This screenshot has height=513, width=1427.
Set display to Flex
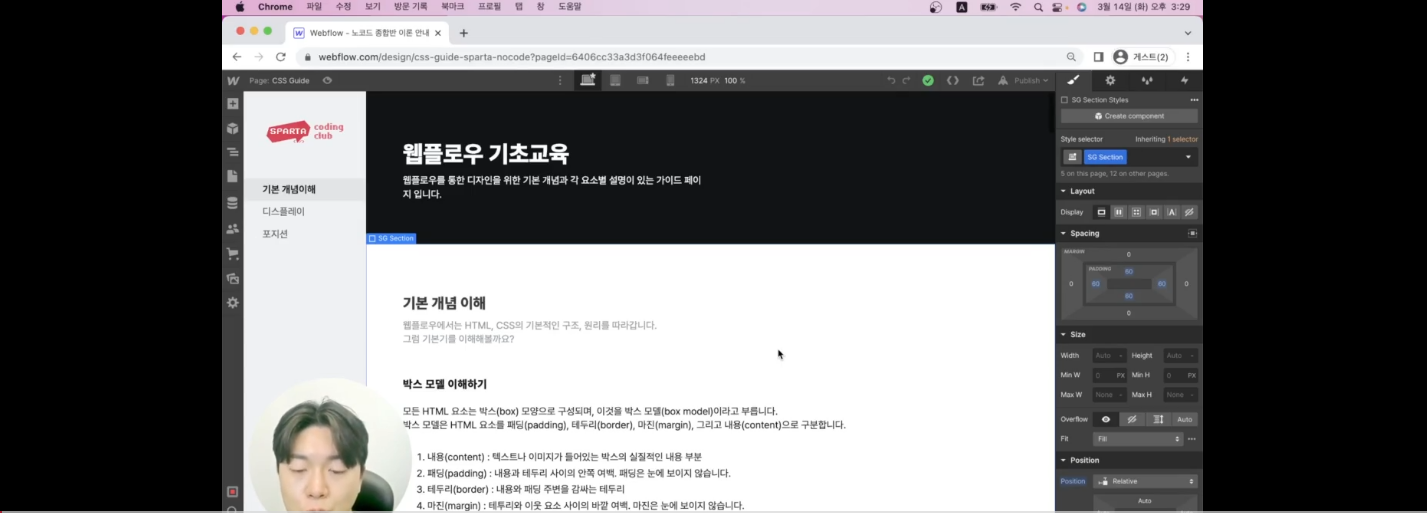1119,212
